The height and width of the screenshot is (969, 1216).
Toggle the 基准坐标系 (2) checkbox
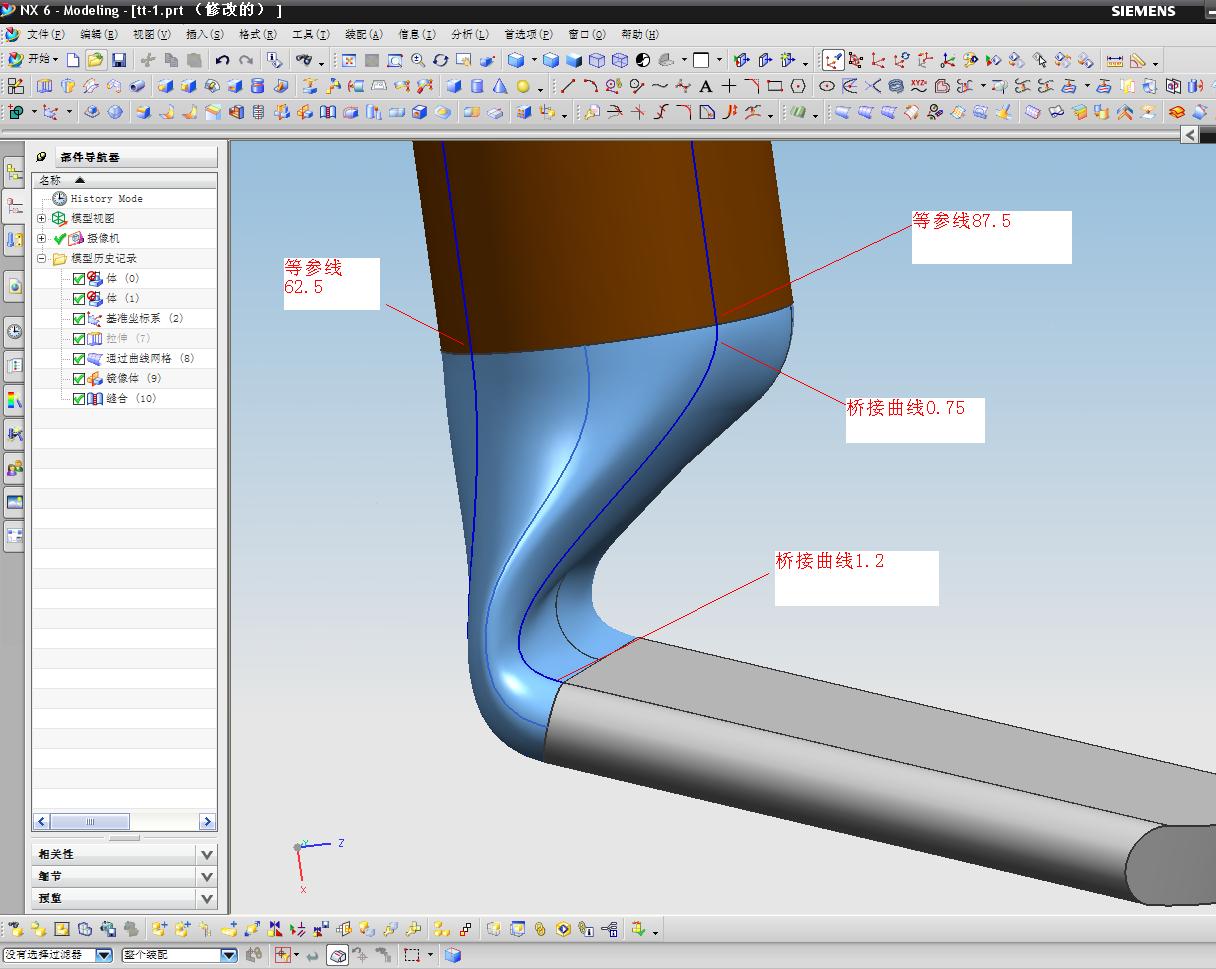coord(79,319)
